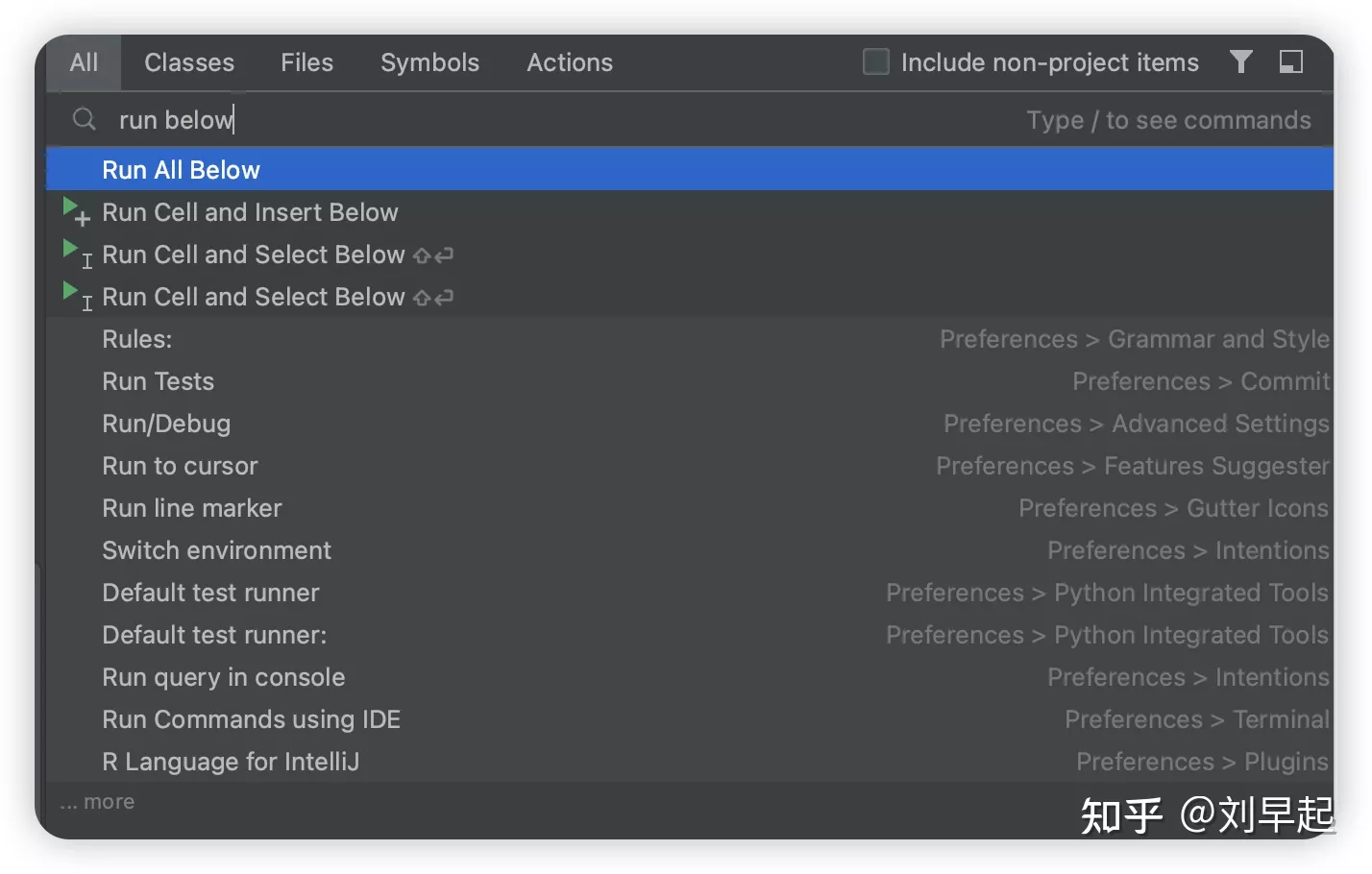Switch to the Files tab

(x=306, y=62)
